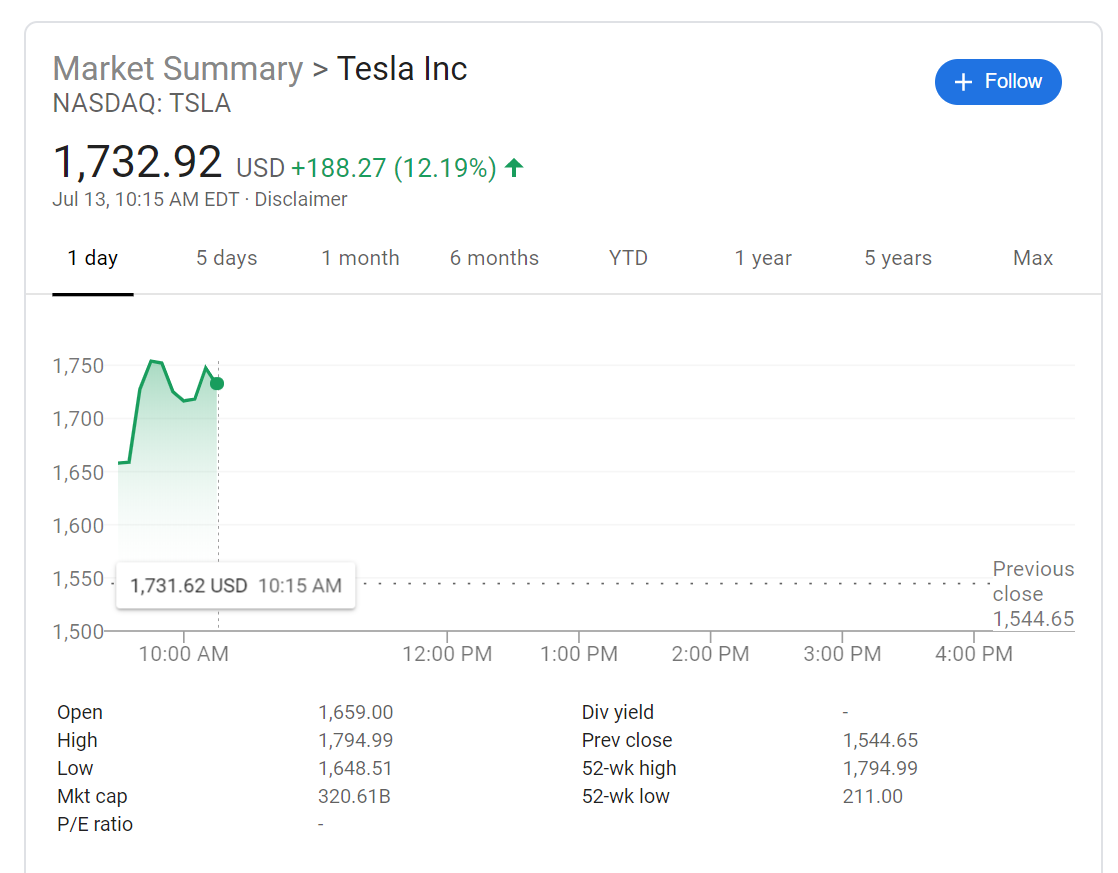This screenshot has width=1118, height=873.
Task: Click the green price marker dot on chart
Action: 217,384
